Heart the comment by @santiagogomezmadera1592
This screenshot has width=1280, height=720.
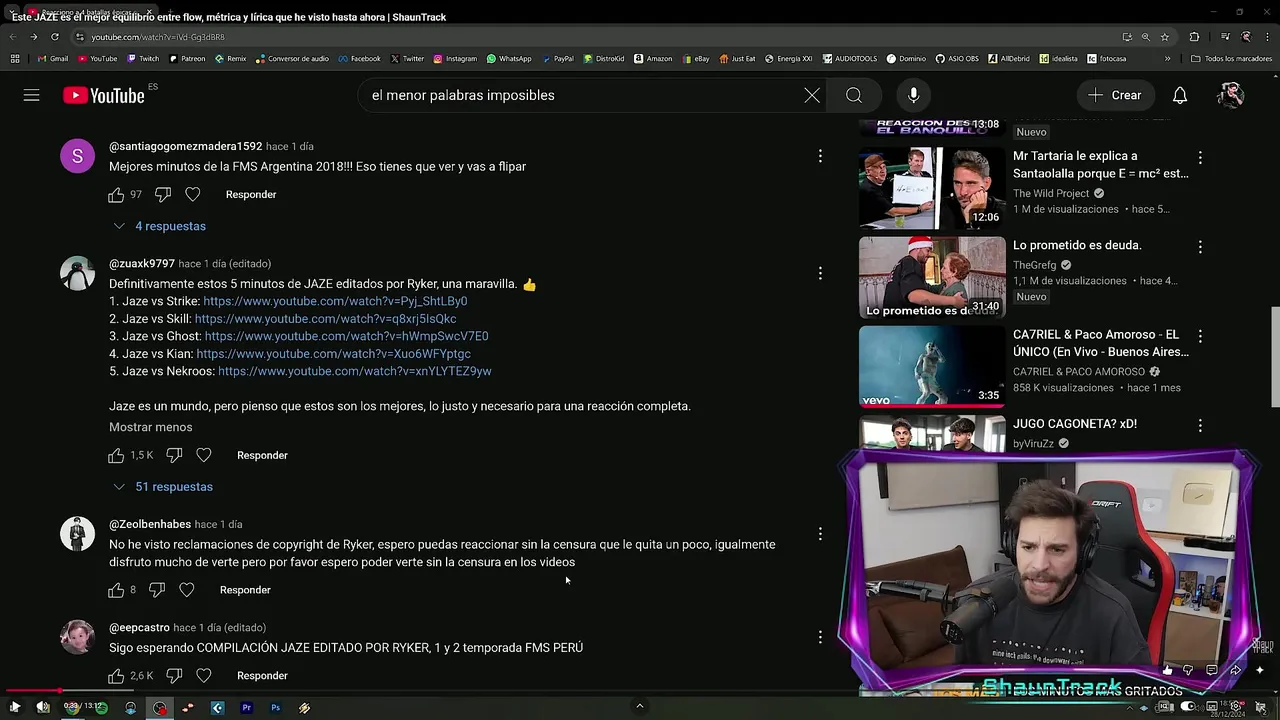coord(193,194)
